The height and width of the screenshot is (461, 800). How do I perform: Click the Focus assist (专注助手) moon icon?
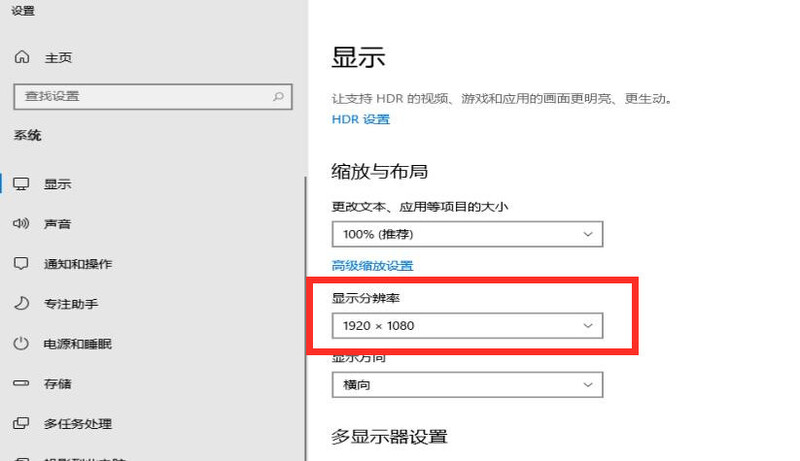click(x=21, y=303)
